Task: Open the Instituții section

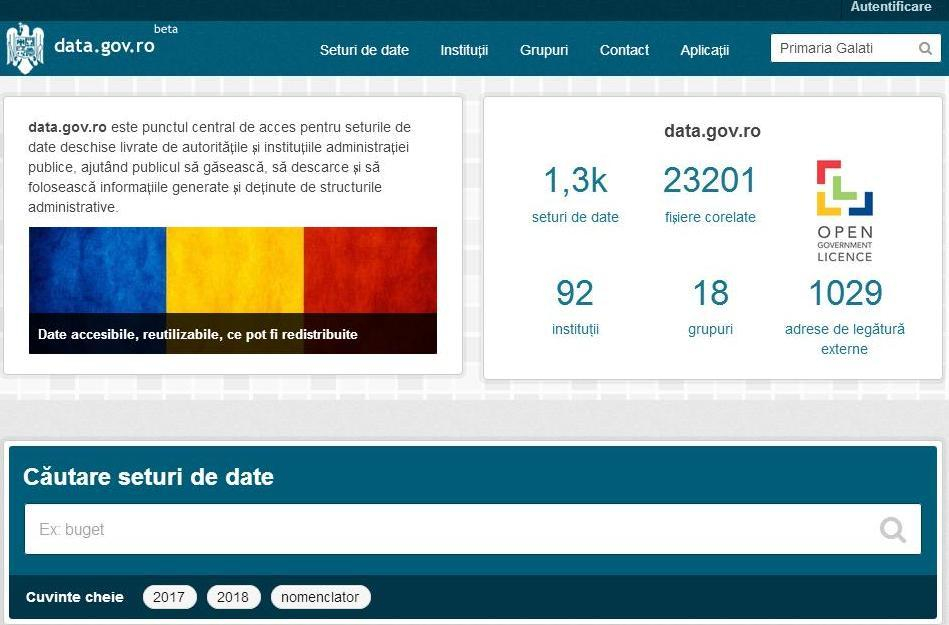Action: tap(464, 49)
